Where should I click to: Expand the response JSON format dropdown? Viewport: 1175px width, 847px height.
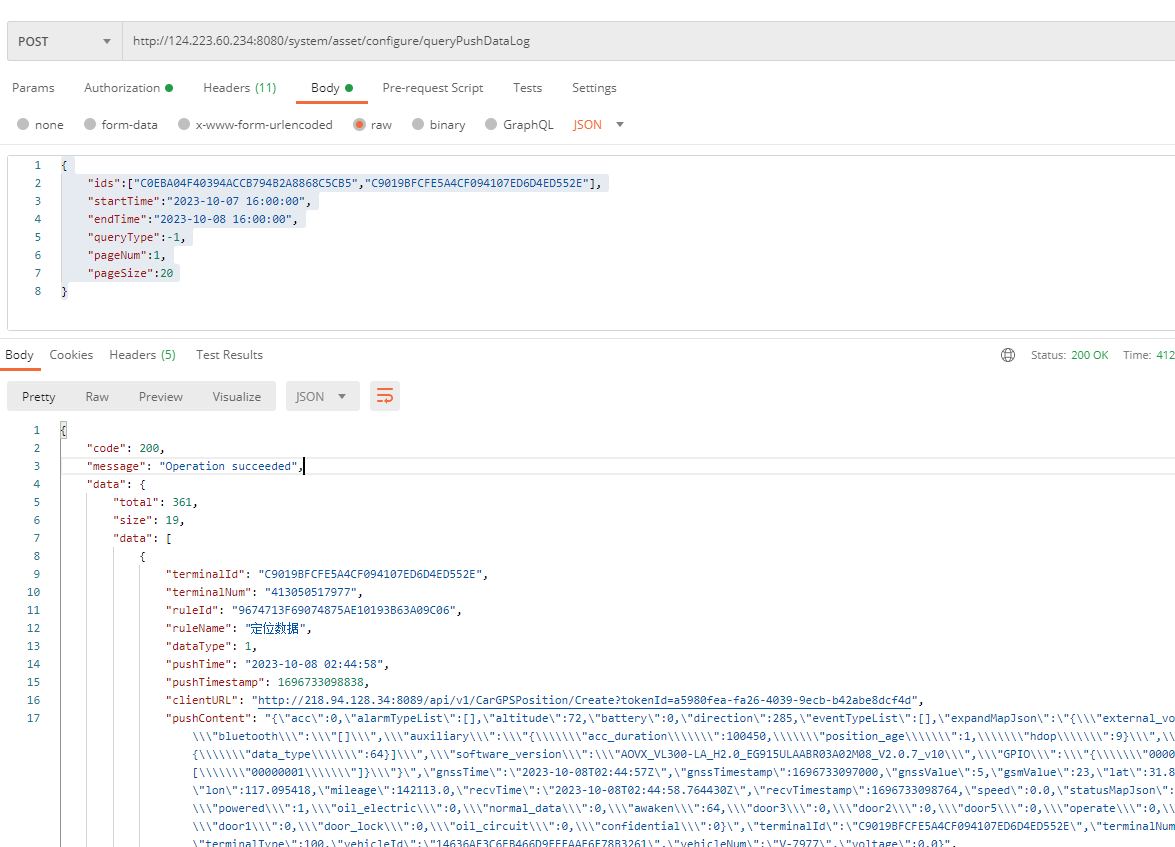(322, 397)
